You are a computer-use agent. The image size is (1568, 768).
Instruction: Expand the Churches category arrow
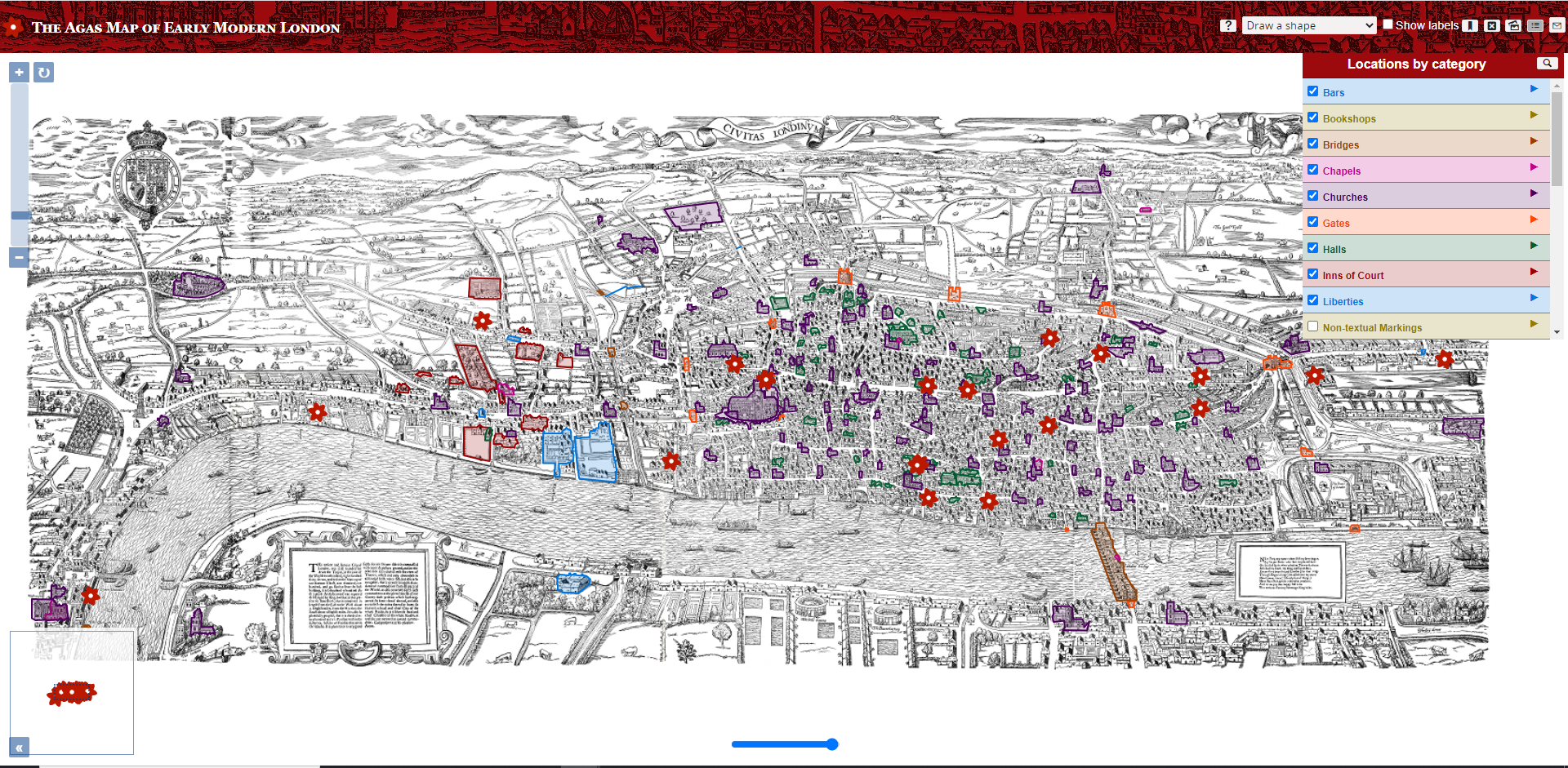coord(1534,193)
